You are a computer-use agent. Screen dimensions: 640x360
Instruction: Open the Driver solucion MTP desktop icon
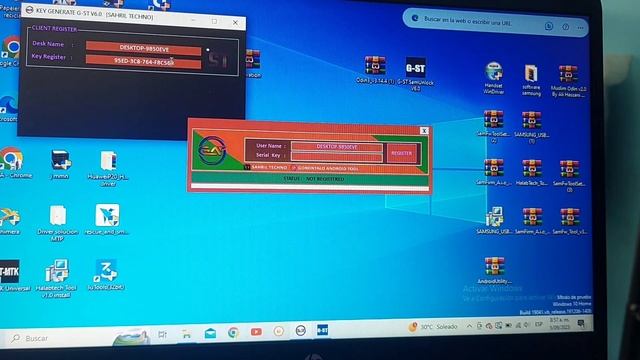pos(58,222)
